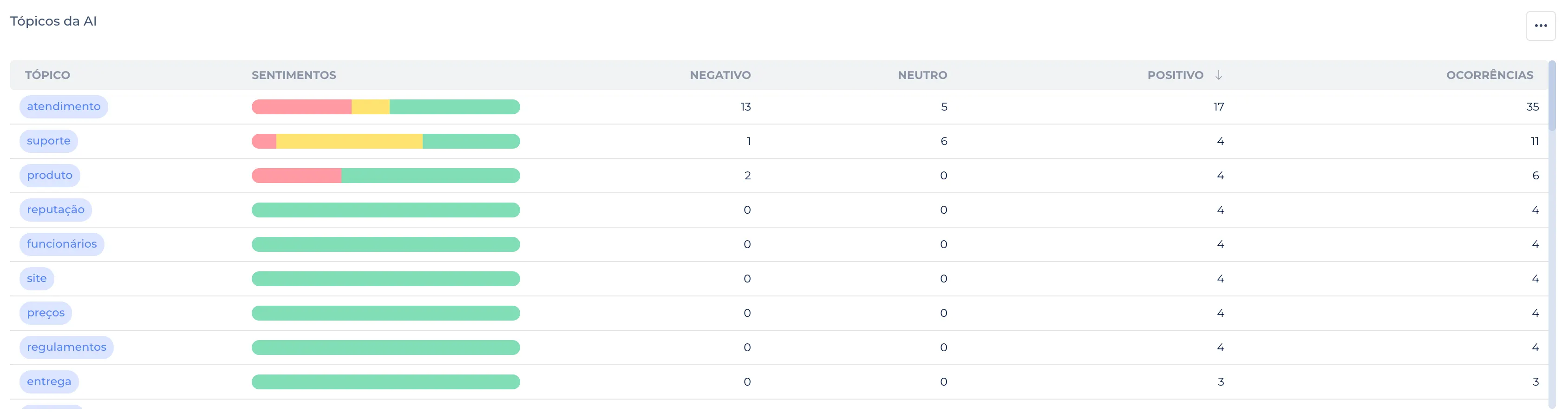
Task: Open the atendimento topic tag
Action: click(63, 106)
